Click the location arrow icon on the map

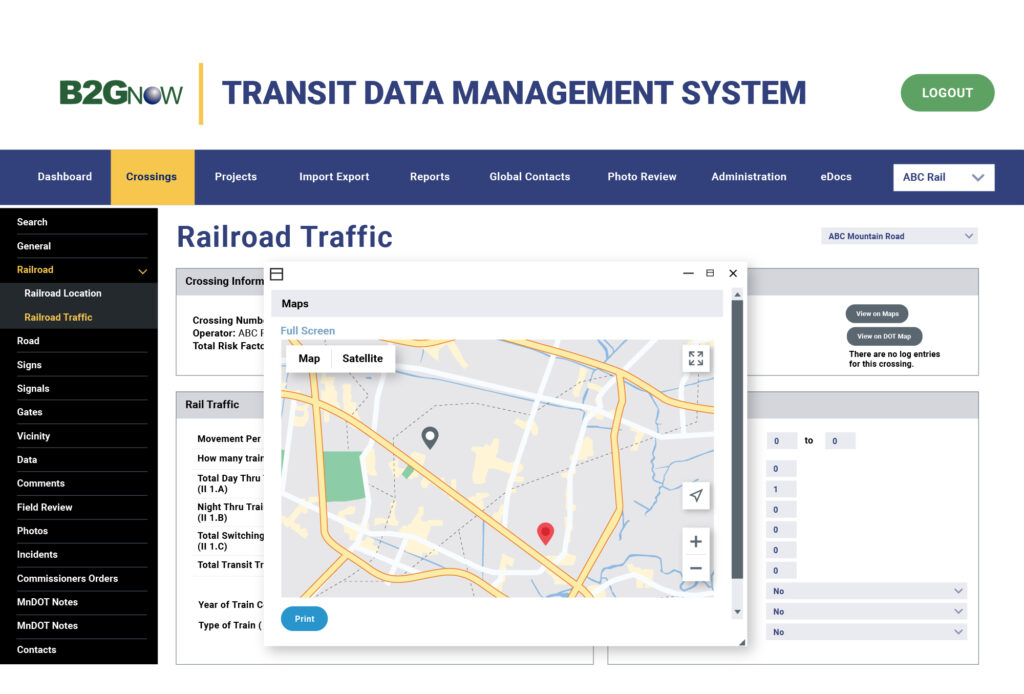tap(695, 496)
